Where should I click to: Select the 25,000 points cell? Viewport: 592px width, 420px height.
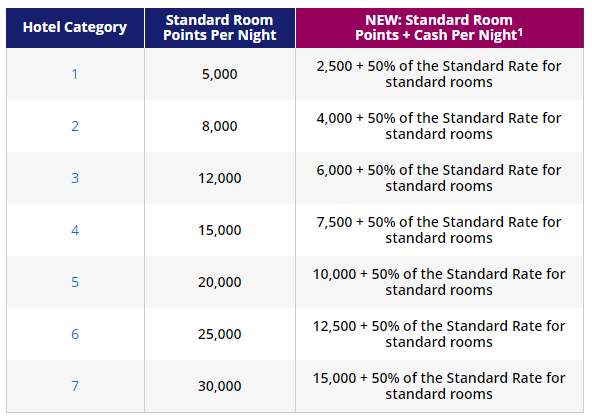point(220,334)
